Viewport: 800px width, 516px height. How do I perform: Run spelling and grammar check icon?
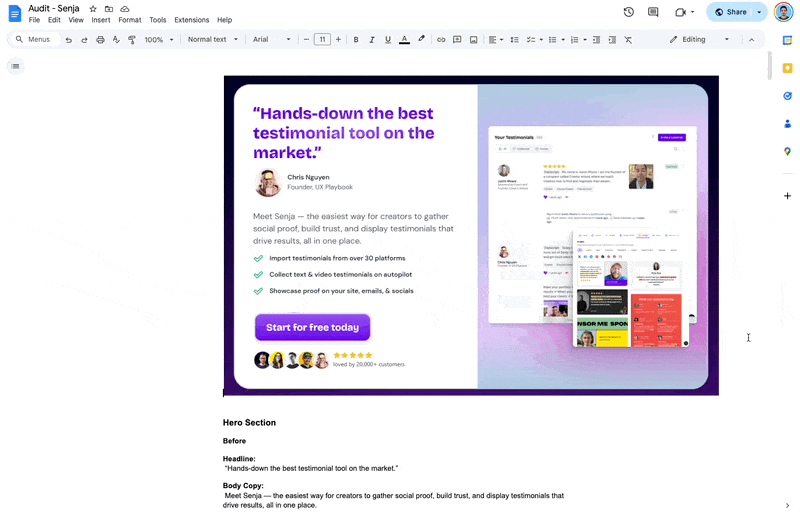(116, 39)
